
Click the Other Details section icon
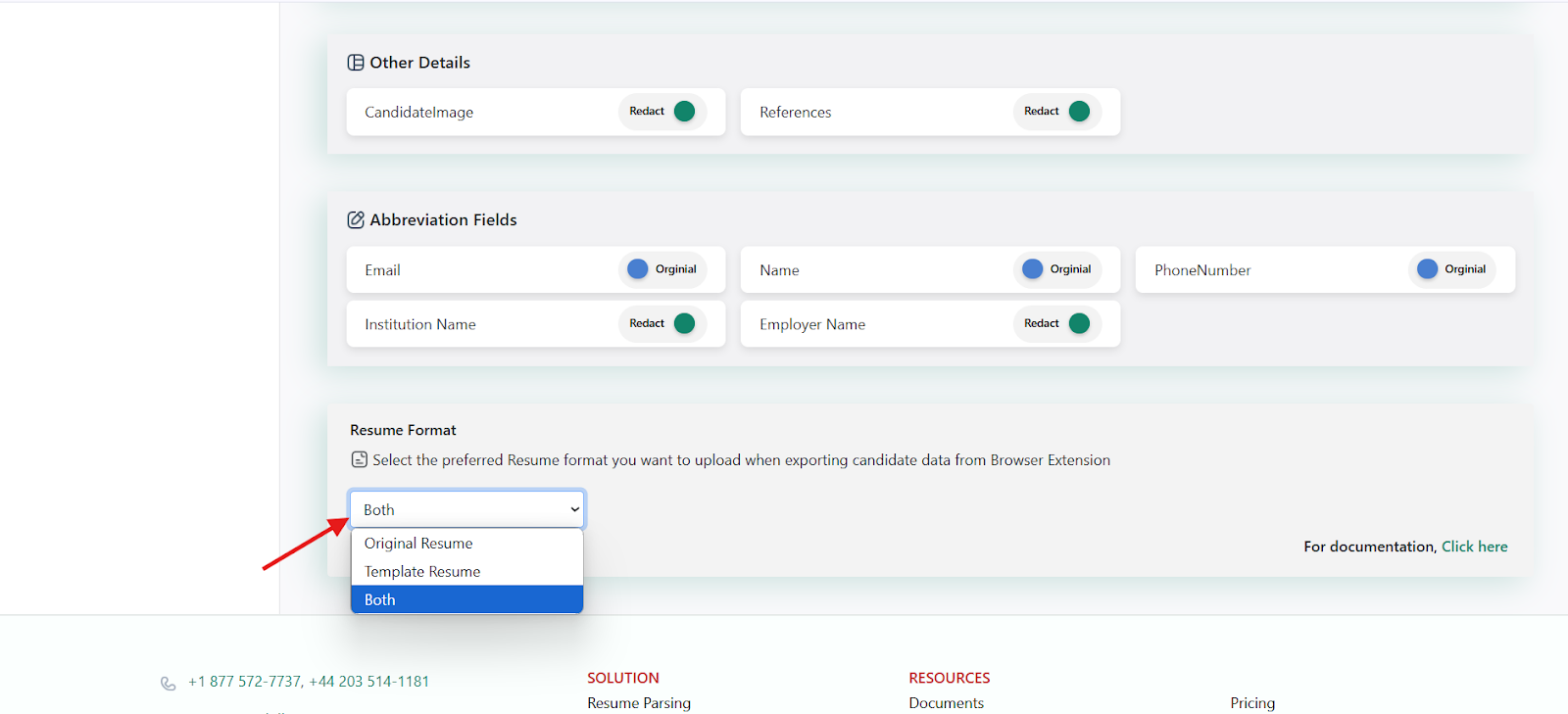(x=356, y=63)
